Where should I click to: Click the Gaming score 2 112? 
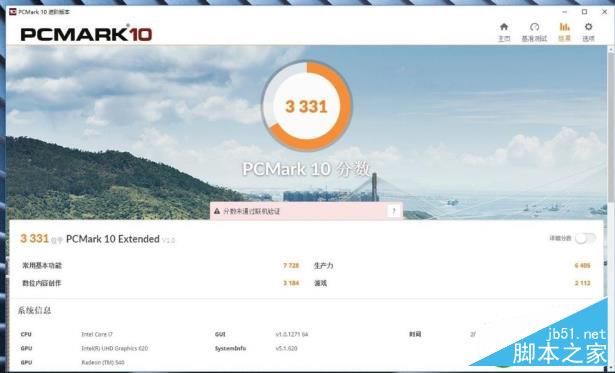click(x=582, y=283)
